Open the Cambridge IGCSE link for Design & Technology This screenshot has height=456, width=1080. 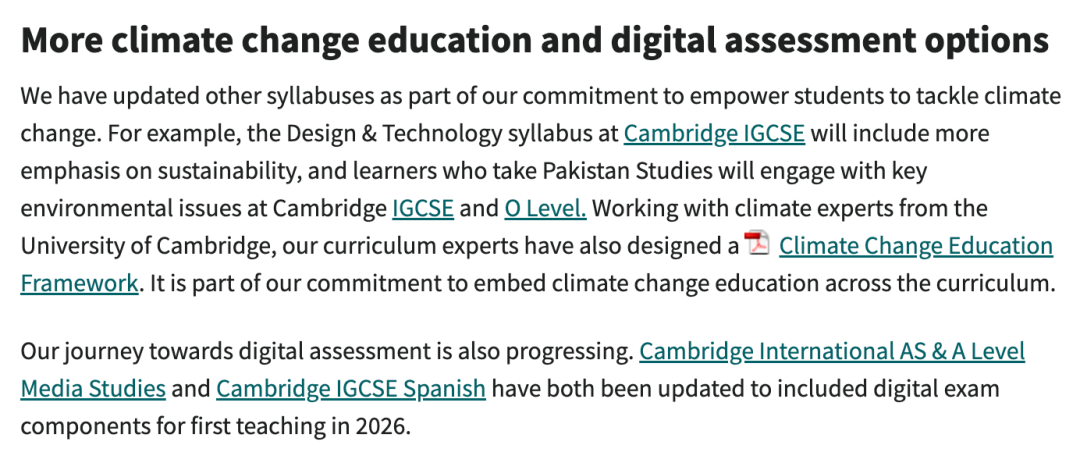pyautogui.click(x=714, y=133)
